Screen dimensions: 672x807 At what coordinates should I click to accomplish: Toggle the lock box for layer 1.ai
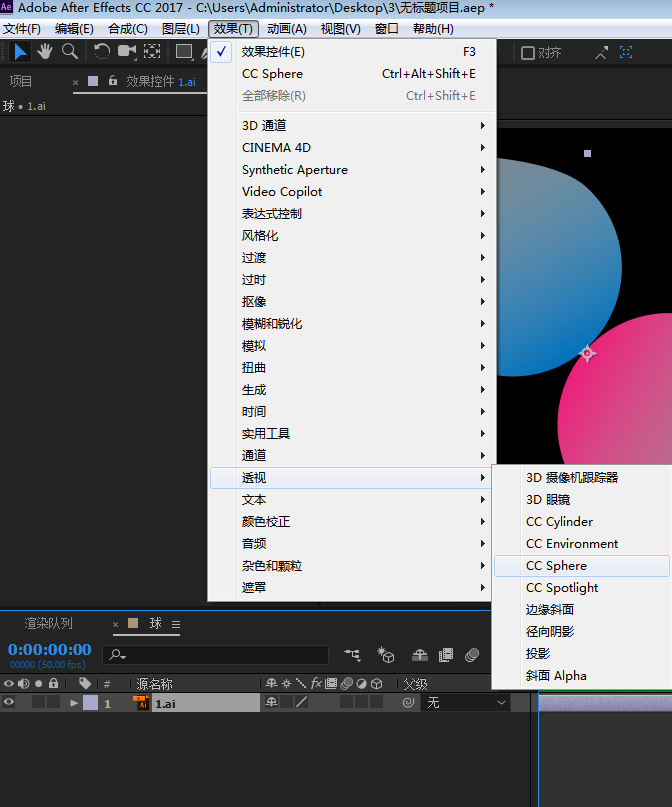point(54,702)
